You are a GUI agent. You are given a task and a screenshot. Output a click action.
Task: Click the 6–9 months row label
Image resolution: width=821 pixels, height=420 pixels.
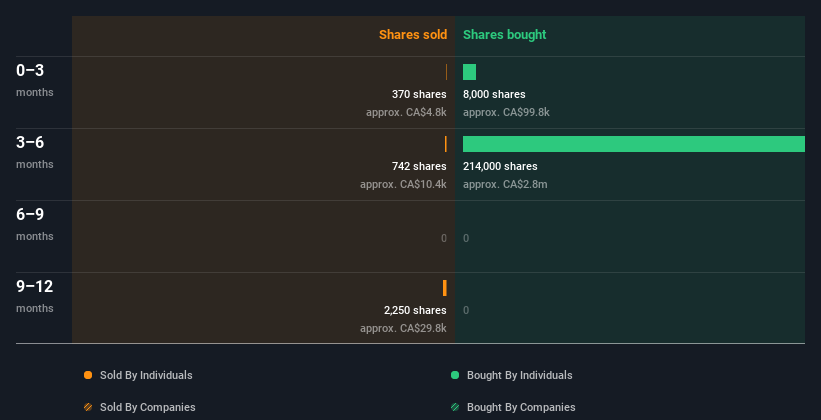(35, 224)
